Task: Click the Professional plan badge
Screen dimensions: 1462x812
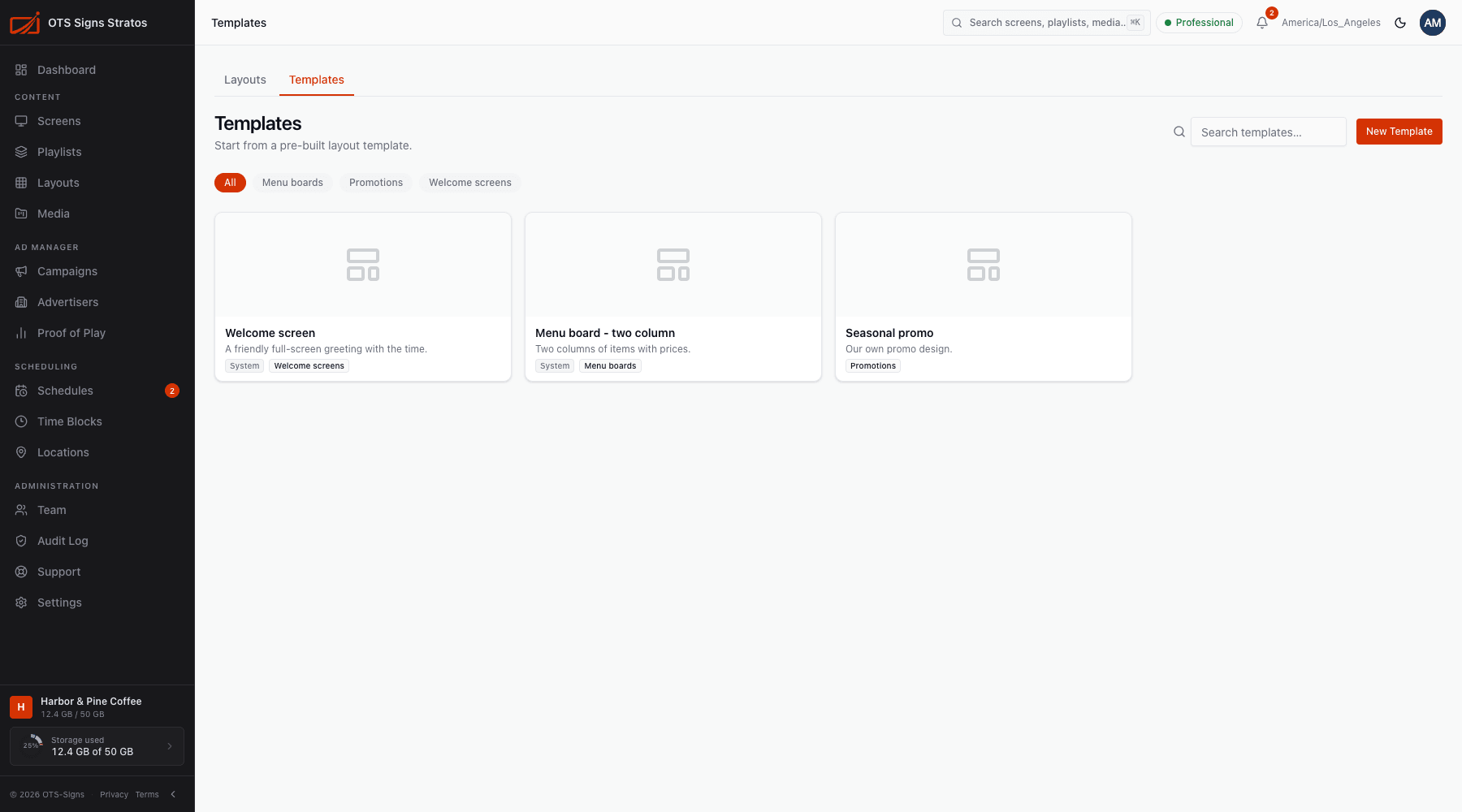Action: pos(1199,23)
